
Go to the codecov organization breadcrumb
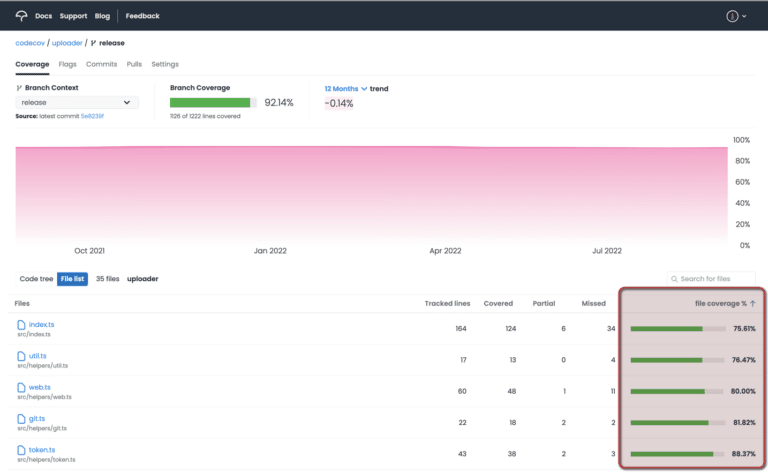pyautogui.click(x=29, y=43)
